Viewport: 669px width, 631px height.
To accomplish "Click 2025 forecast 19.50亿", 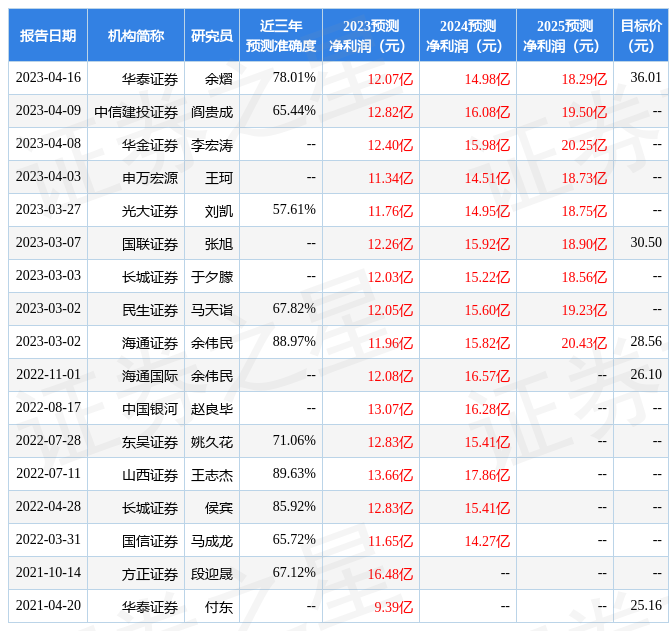I will (x=584, y=112).
